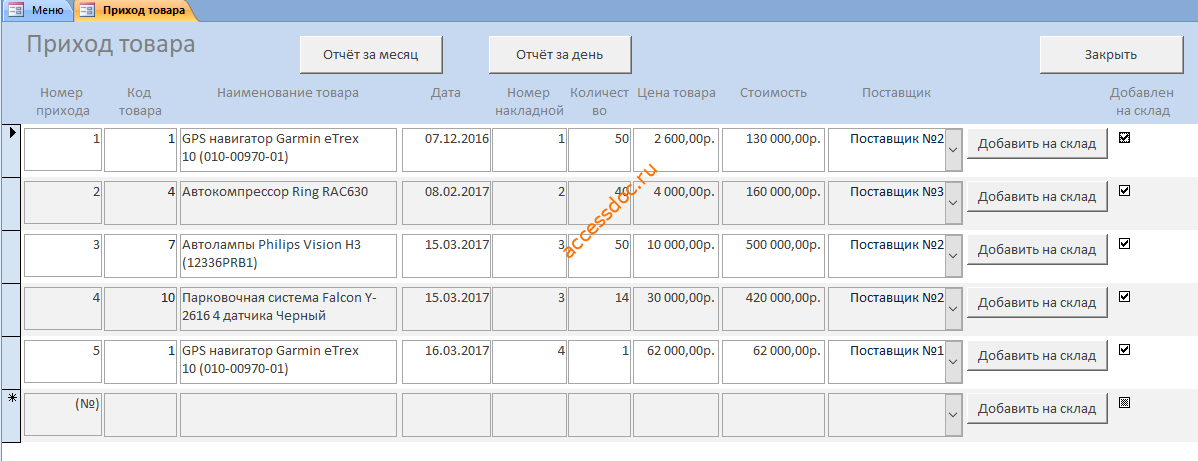Image resolution: width=1198 pixels, height=461 pixels.
Task: Select record 4 row selector
Action: pyautogui.click(x=11, y=310)
